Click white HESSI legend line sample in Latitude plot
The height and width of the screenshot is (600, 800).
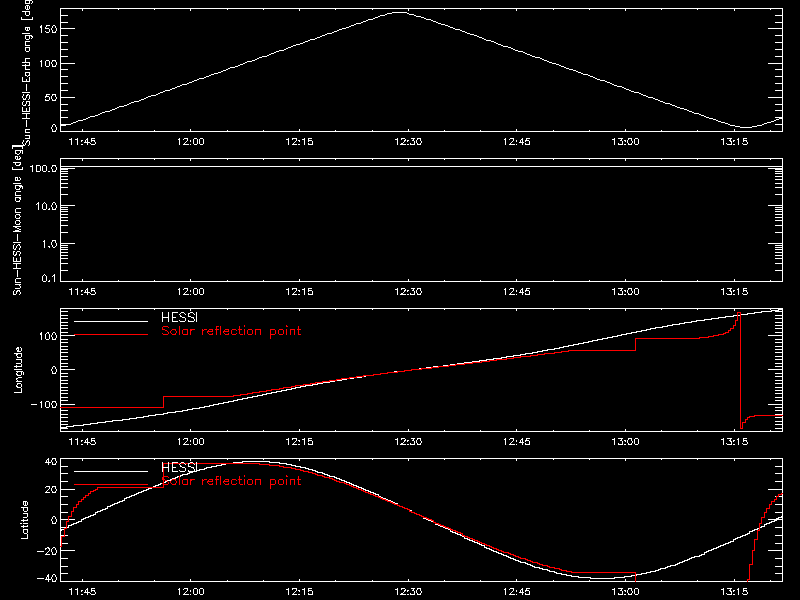pyautogui.click(x=111, y=471)
